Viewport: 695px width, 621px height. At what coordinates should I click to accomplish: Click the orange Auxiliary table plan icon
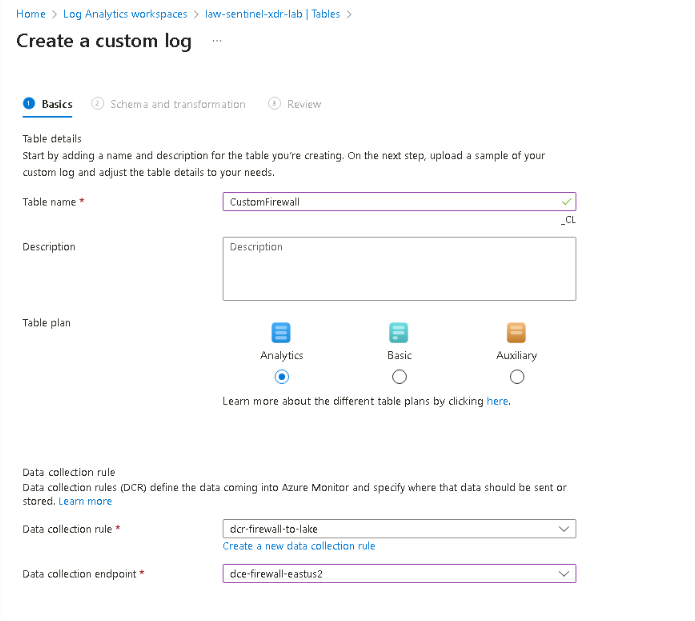[x=516, y=332]
